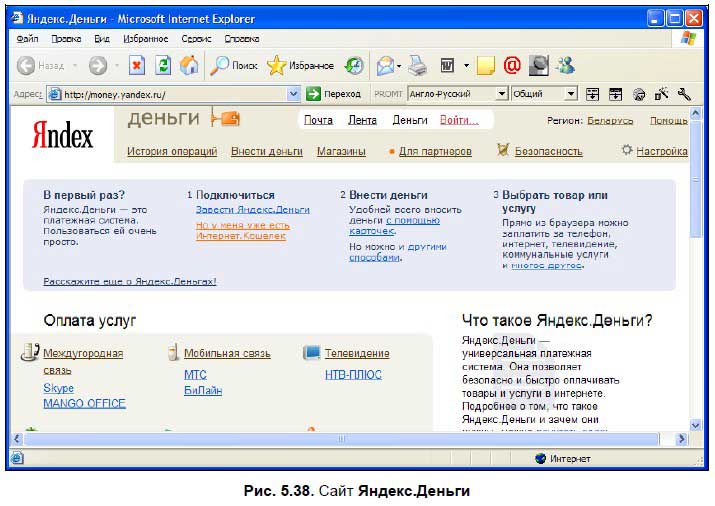Click the Stop loading toolbar icon

137,66
